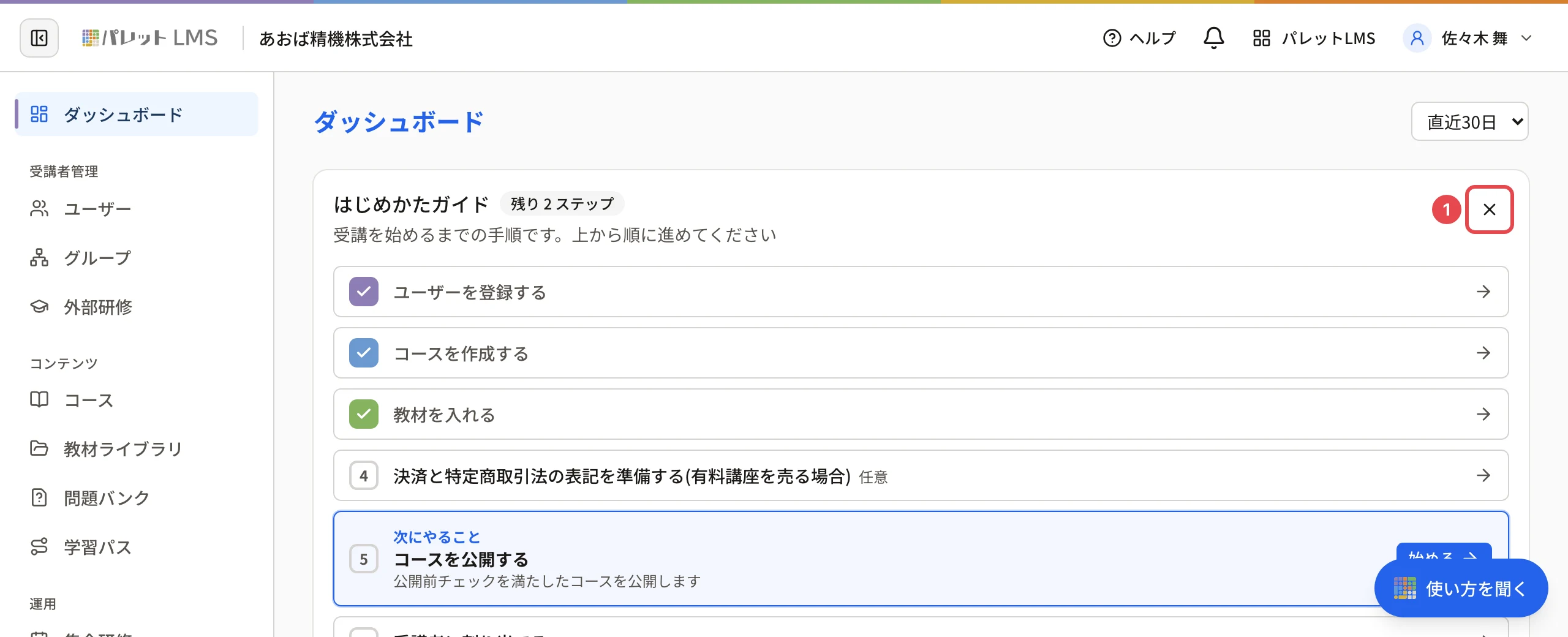
Task: Open the 使い方を聞く assistant button
Action: (x=1461, y=588)
